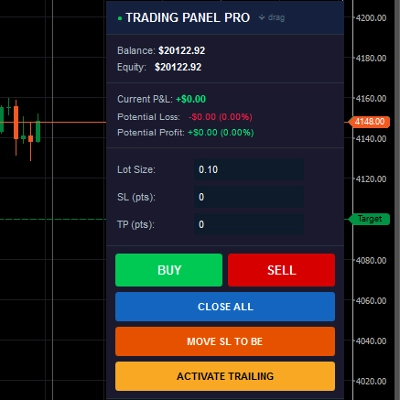Click the 4200.00 price axis label
Screen dimensions: 400x400
371,18
